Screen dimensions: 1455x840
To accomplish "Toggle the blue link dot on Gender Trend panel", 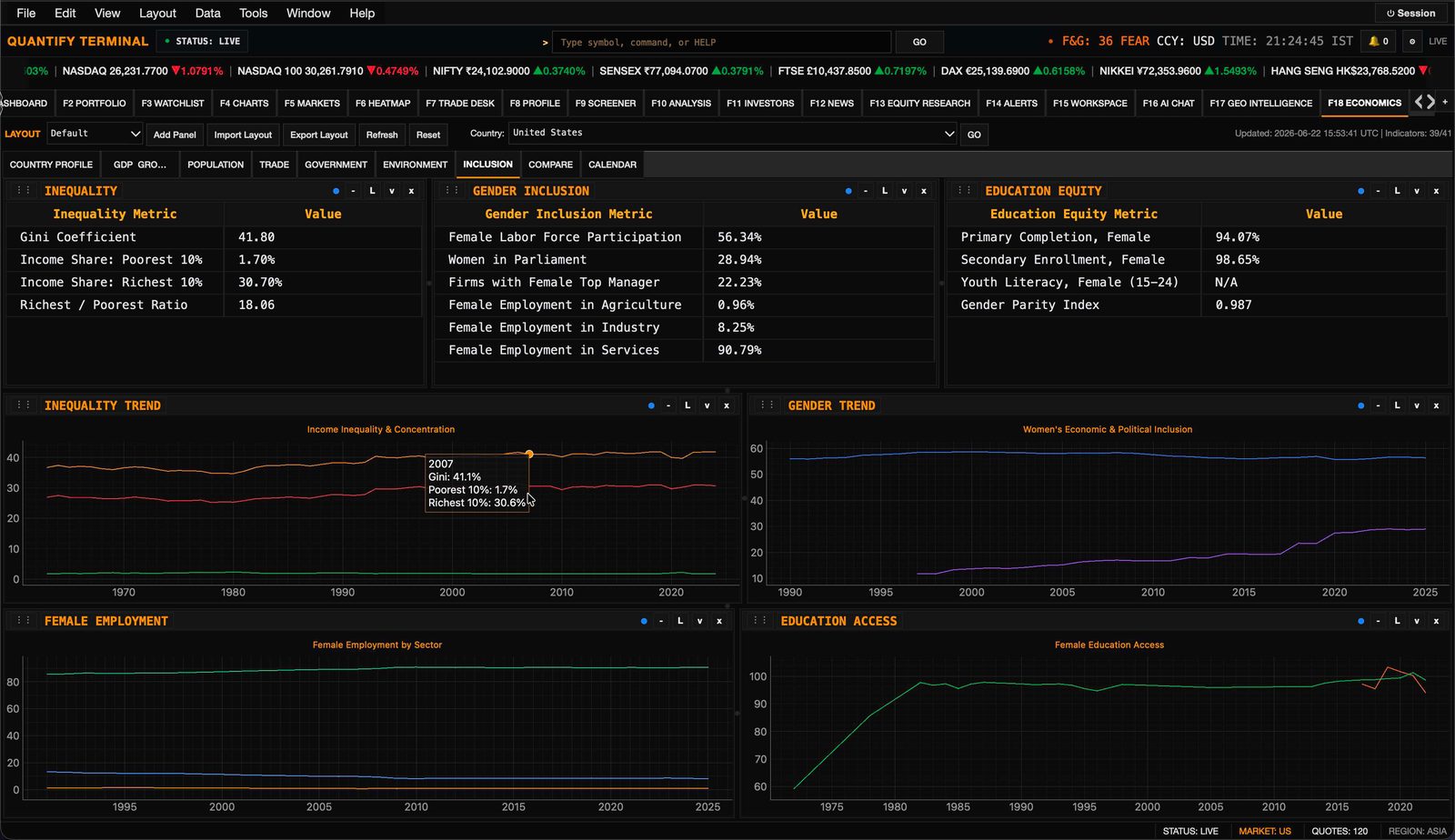I will click(x=1360, y=405).
